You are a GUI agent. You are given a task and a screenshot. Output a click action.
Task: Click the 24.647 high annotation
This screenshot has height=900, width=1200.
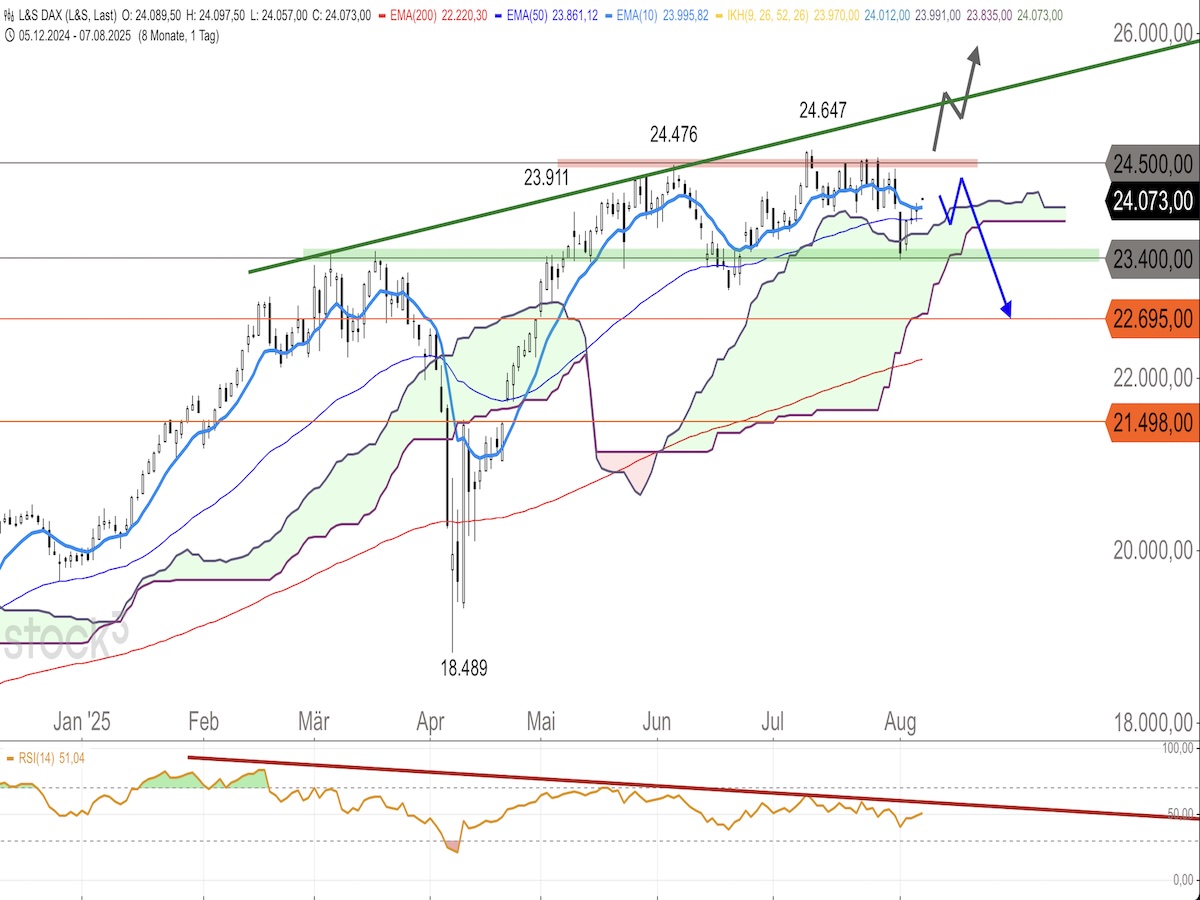point(823,111)
